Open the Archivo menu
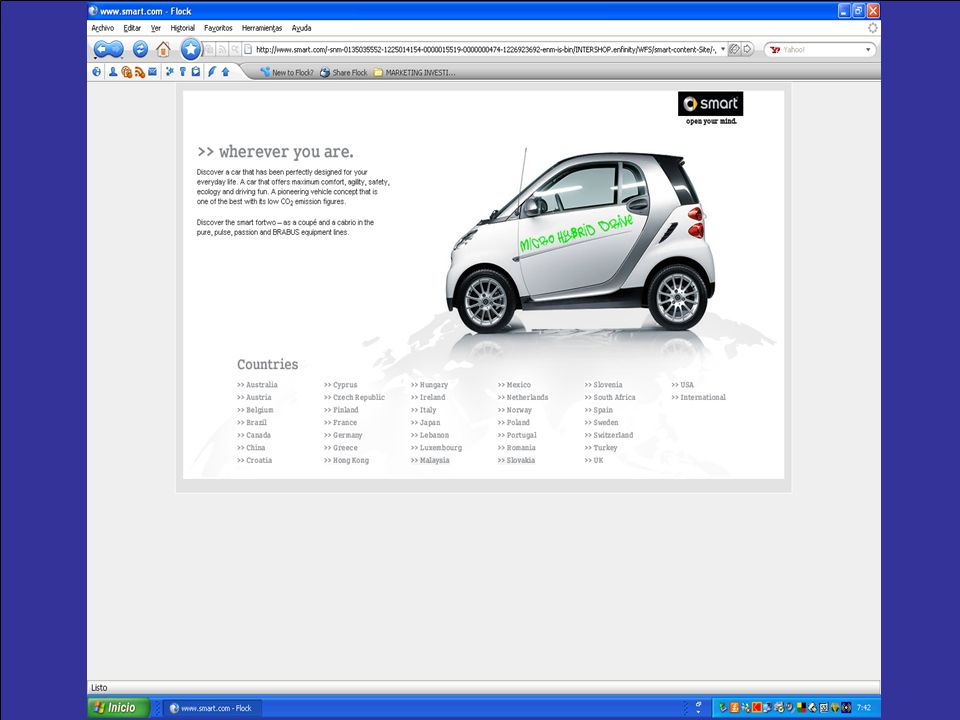The height and width of the screenshot is (720, 960). 103,28
